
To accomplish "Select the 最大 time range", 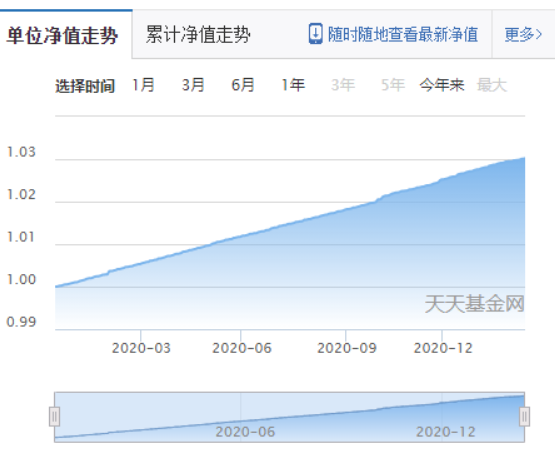I will 492,85.
